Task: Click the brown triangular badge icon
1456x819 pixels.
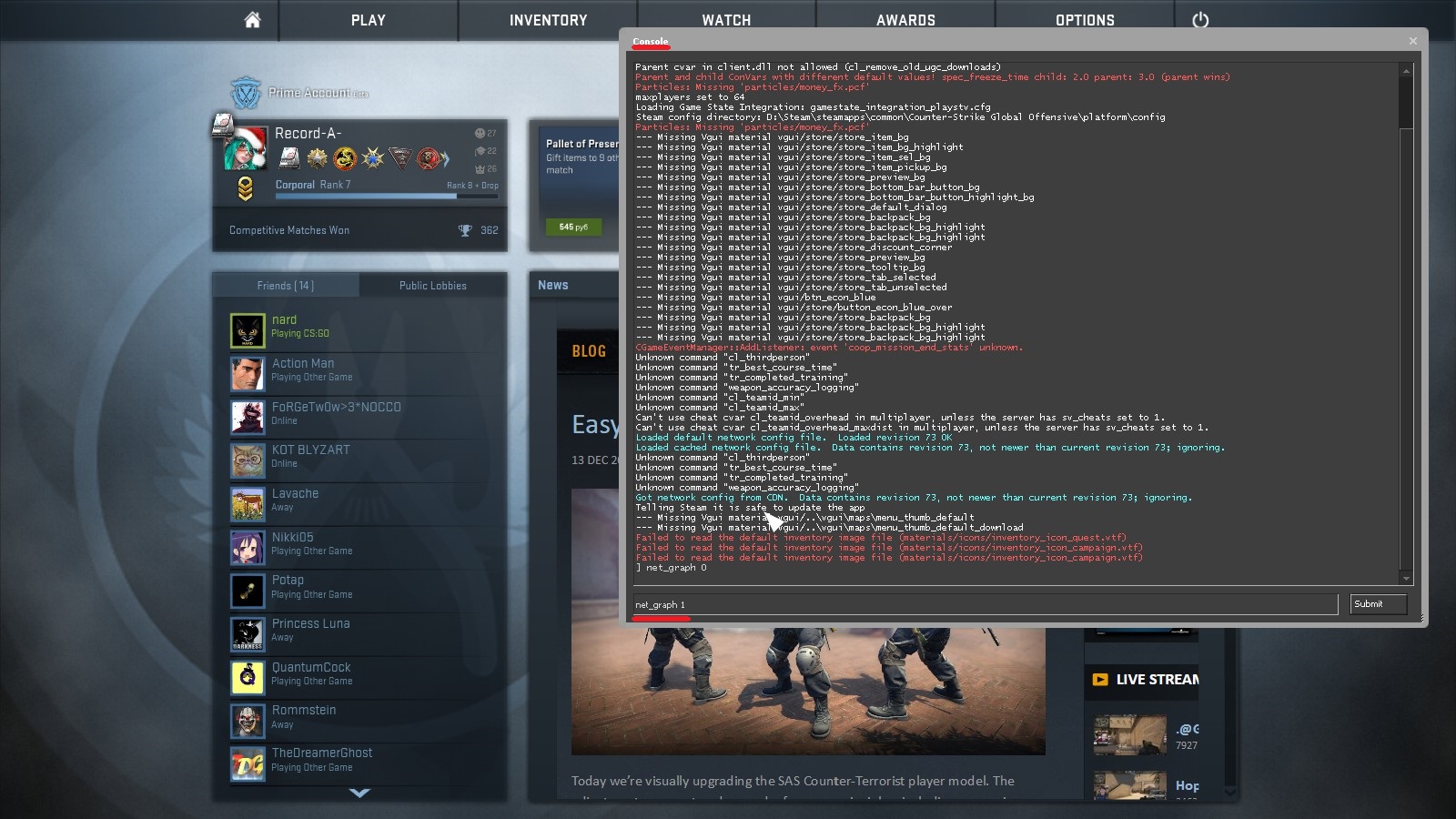Action: (x=400, y=158)
